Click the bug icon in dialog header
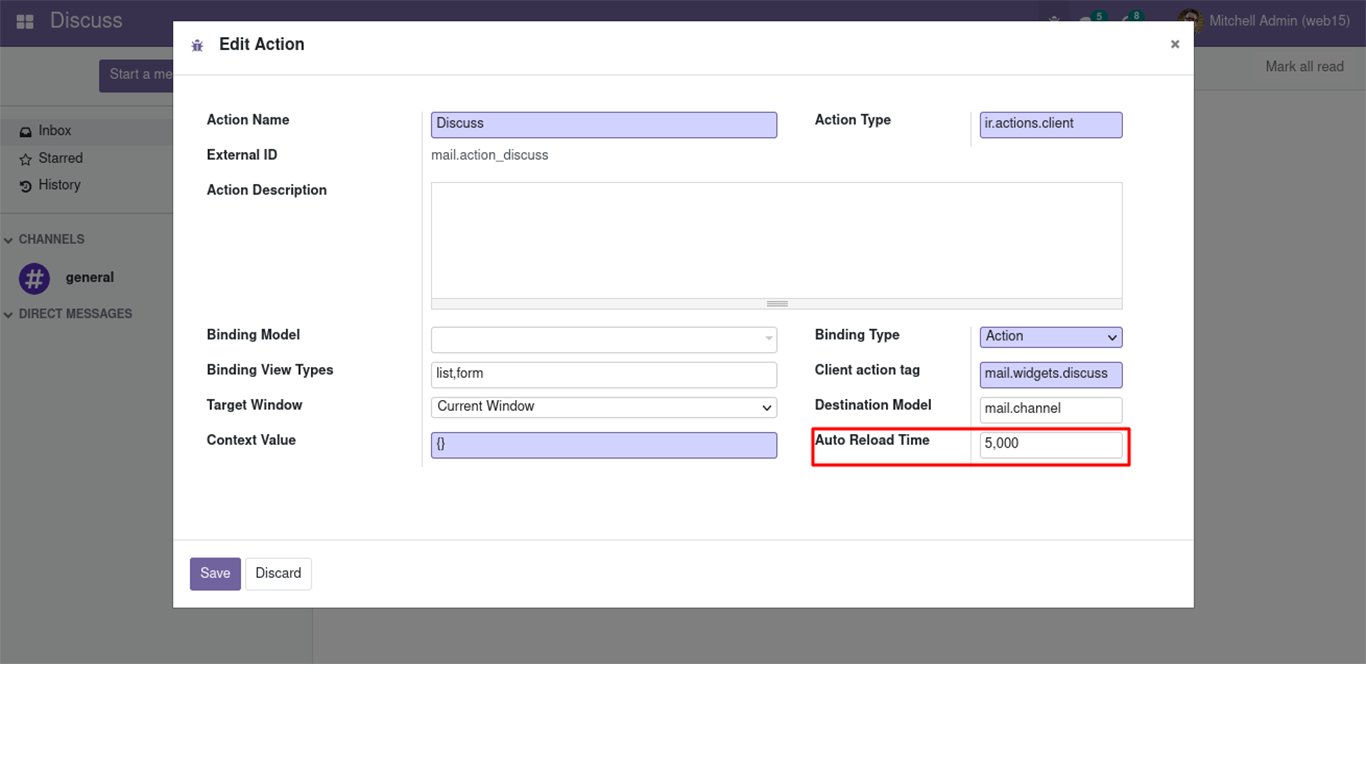1366x768 pixels. click(197, 45)
